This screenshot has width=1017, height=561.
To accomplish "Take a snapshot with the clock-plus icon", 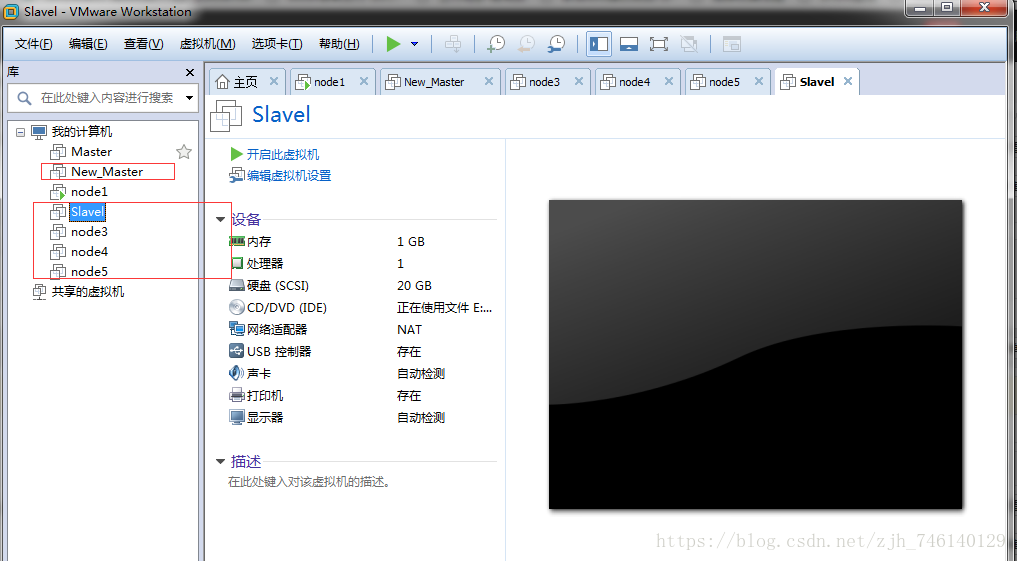I will 496,44.
